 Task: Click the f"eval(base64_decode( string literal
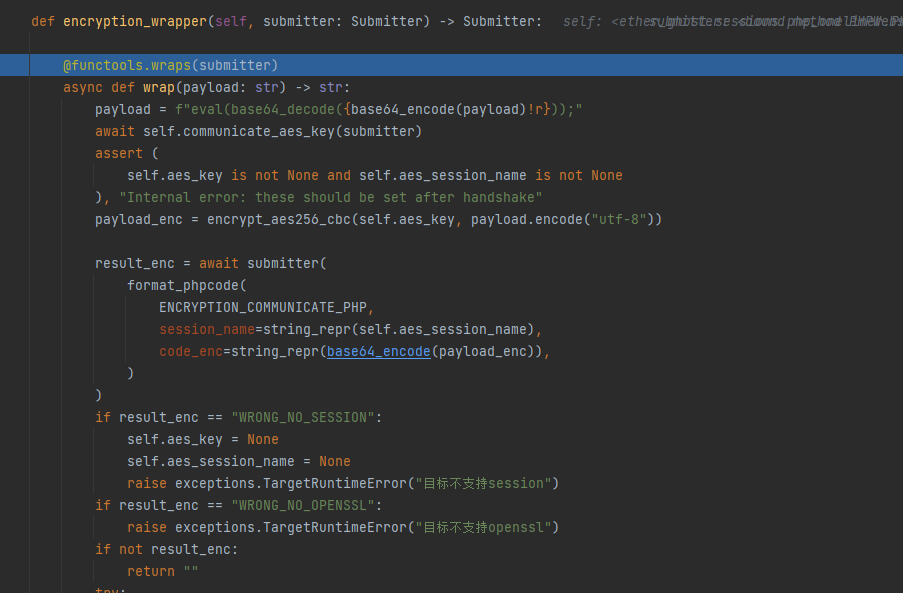point(259,109)
